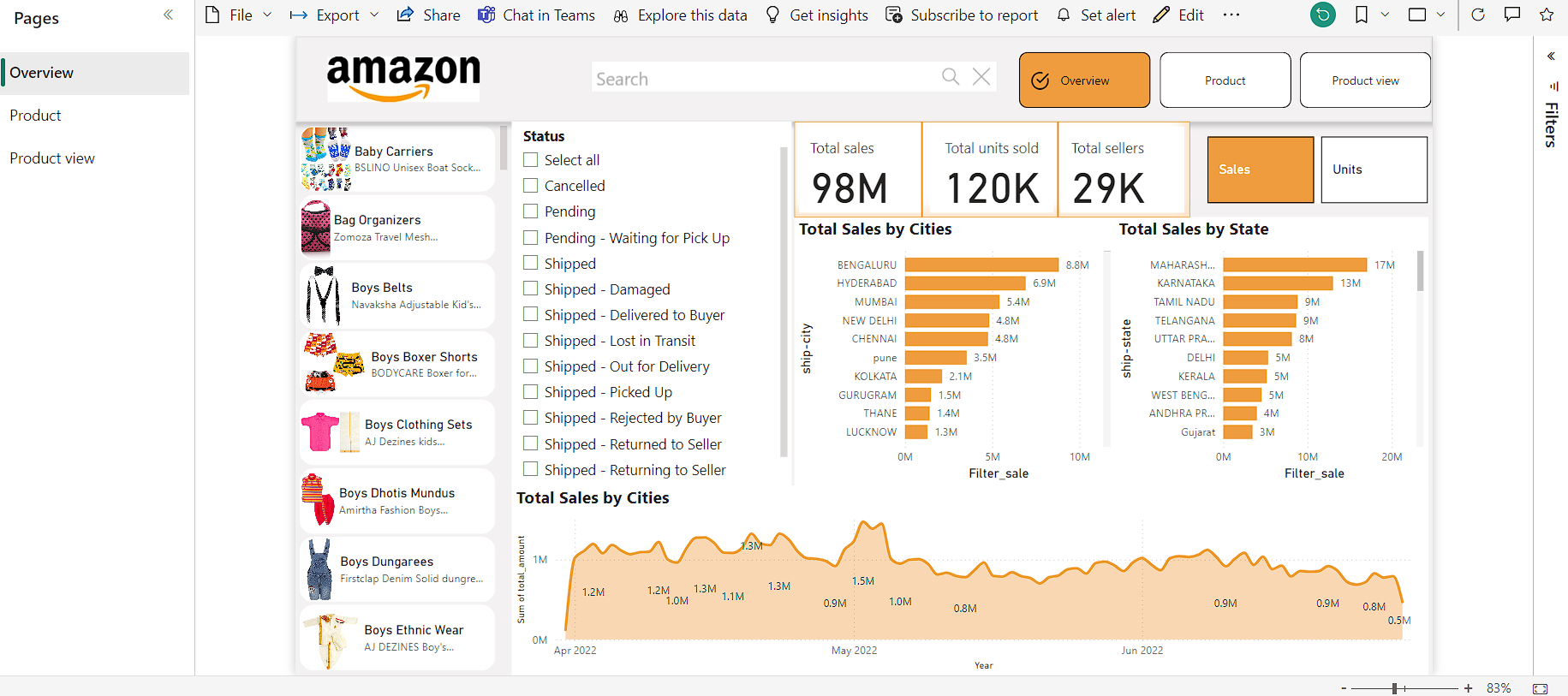The image size is (1568, 696).
Task: Check the Shipped status checkbox
Action: tap(531, 263)
